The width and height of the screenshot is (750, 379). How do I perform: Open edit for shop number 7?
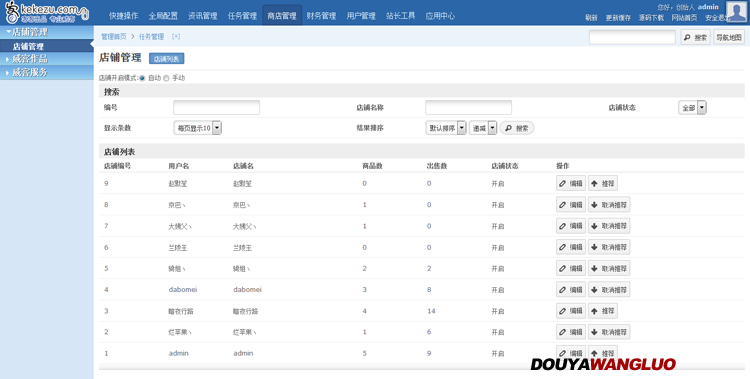[x=571, y=226]
